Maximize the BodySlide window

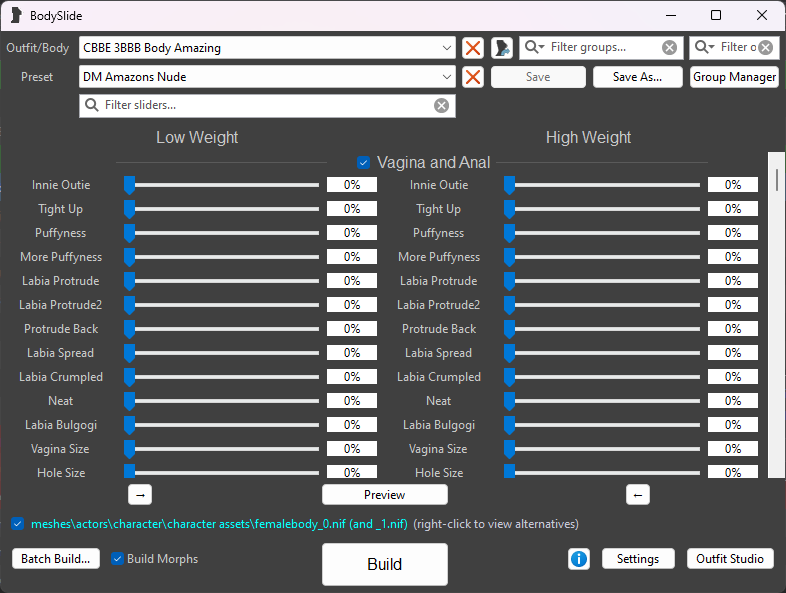pyautogui.click(x=716, y=16)
